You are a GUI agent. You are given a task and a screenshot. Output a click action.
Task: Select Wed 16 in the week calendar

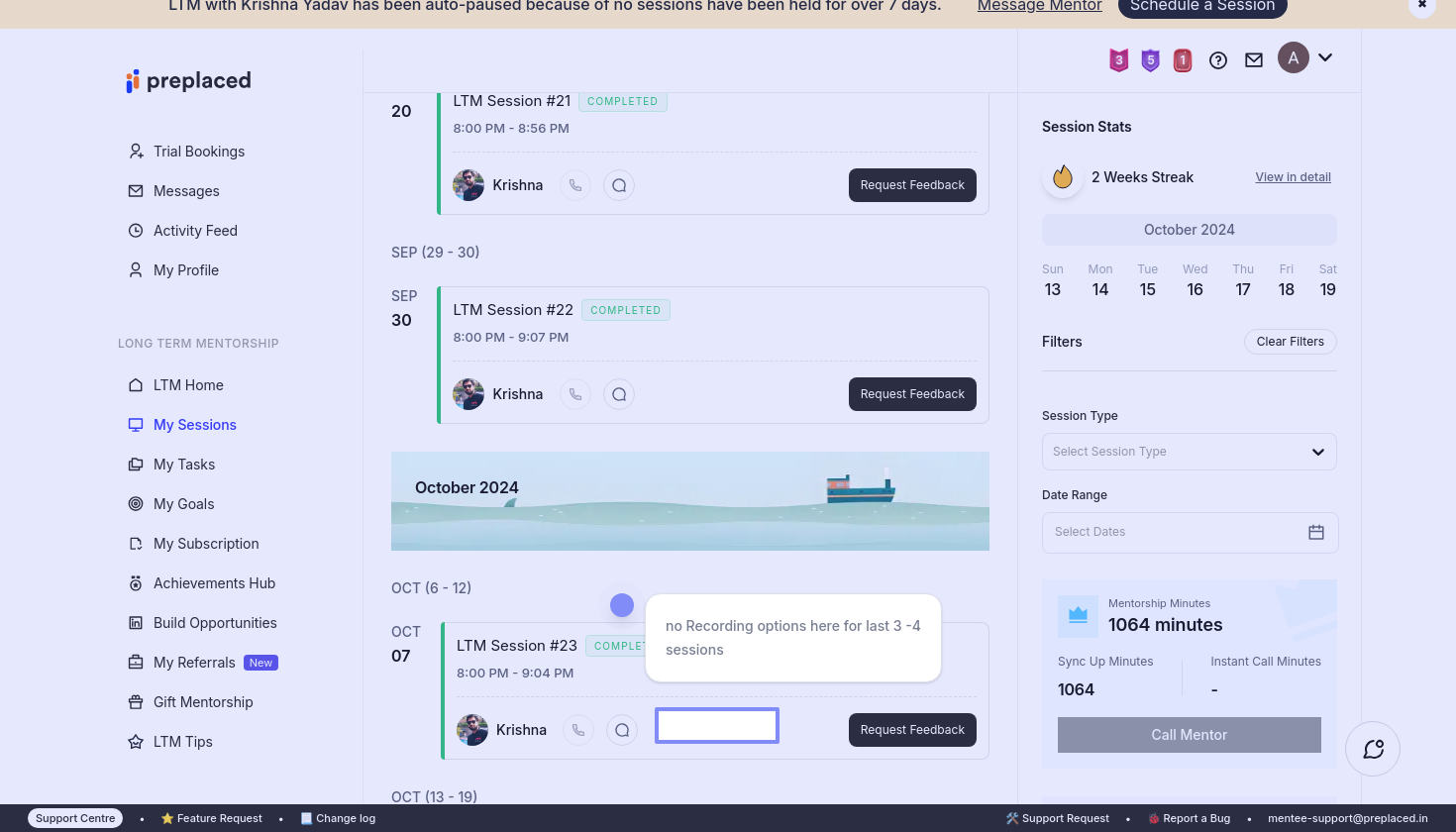1195,289
